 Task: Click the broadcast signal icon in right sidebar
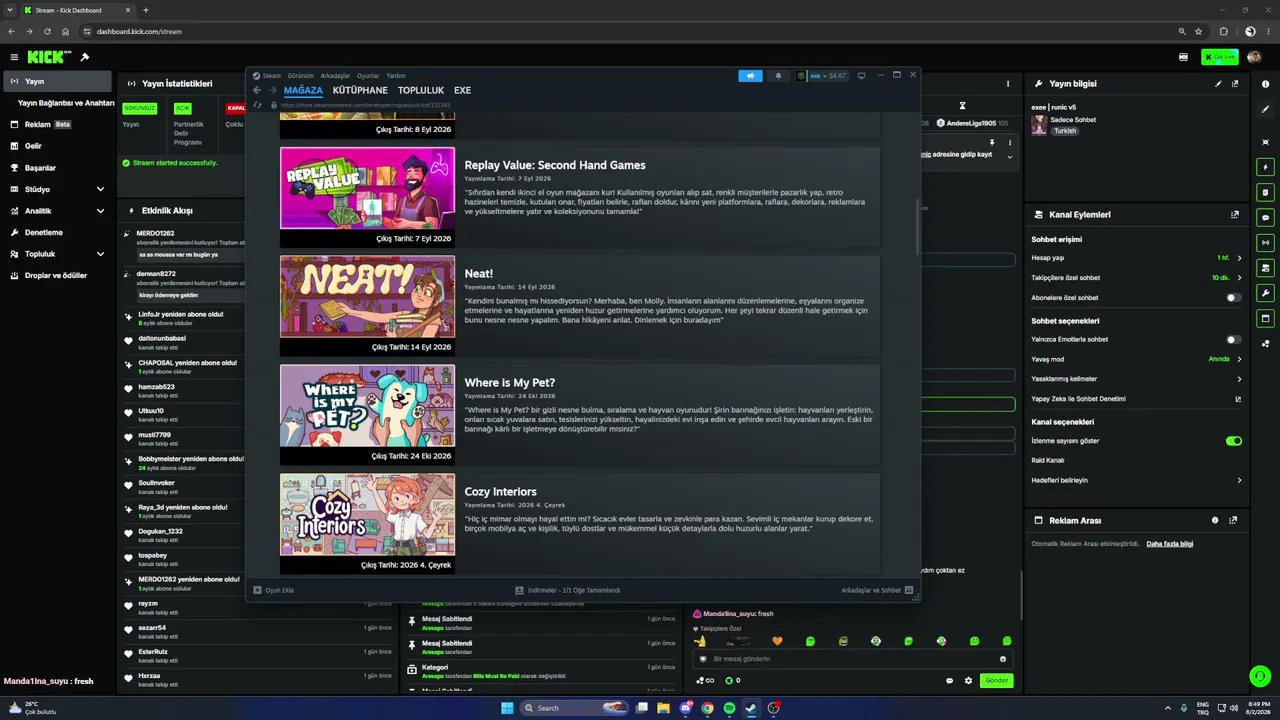(x=1266, y=242)
